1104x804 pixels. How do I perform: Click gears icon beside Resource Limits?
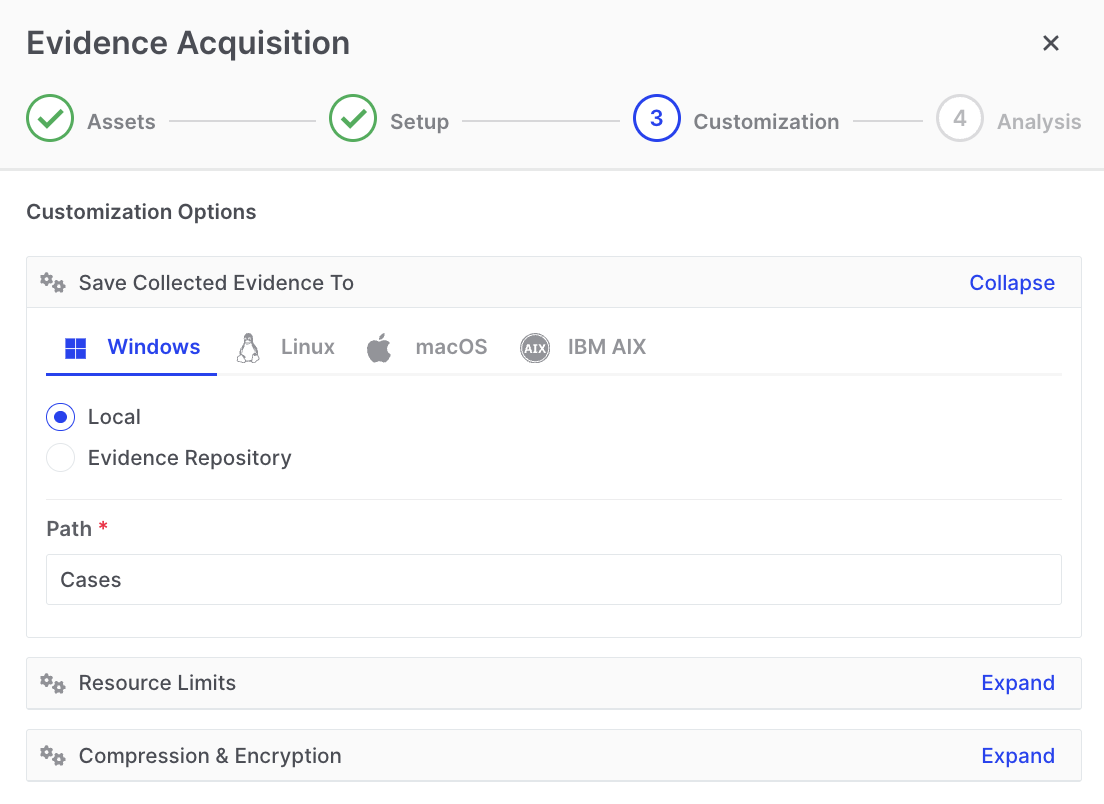[x=53, y=683]
